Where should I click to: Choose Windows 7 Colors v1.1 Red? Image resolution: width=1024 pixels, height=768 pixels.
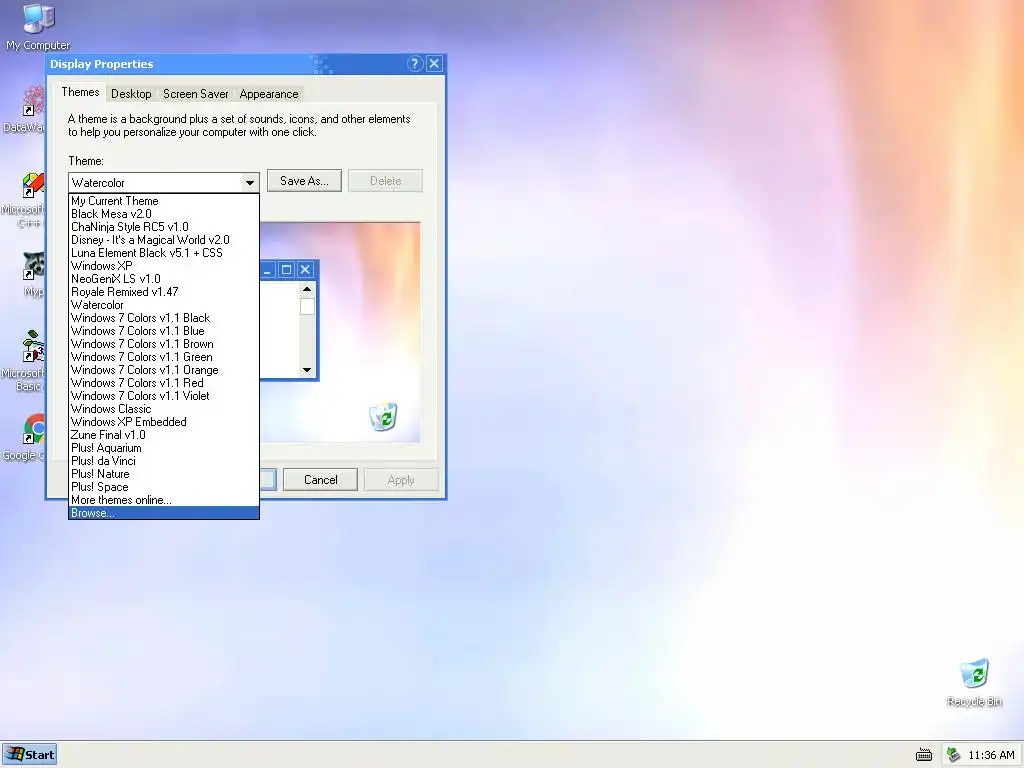pos(164,383)
